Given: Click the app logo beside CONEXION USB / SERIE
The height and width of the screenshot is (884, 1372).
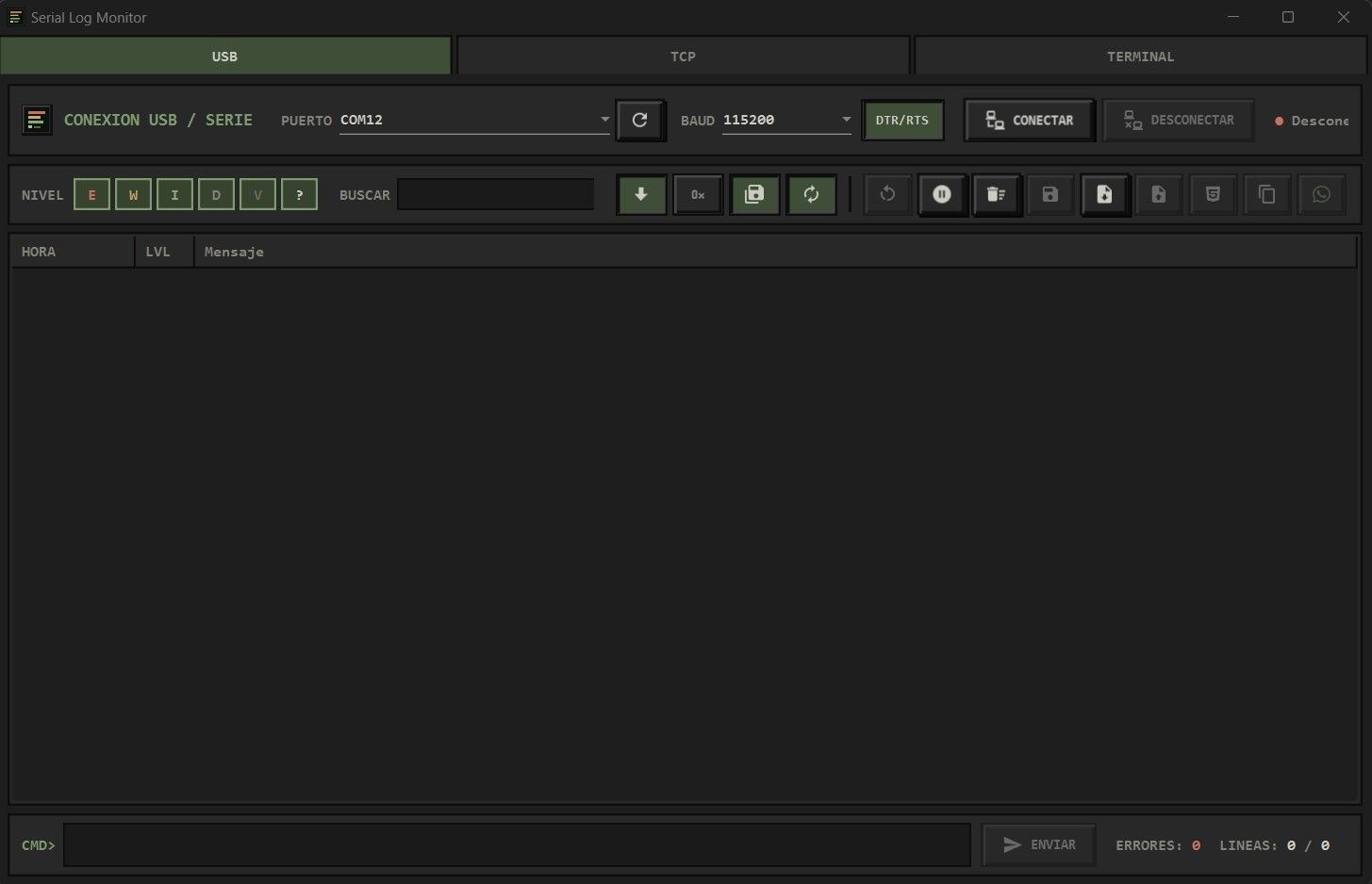Looking at the screenshot, I should [x=37, y=121].
